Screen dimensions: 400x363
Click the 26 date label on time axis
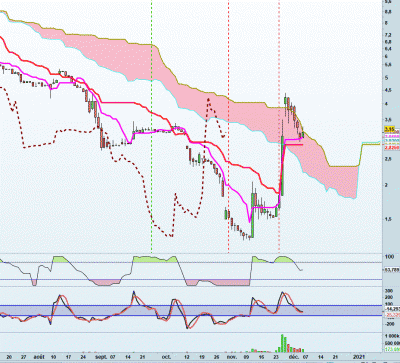(x=216, y=357)
